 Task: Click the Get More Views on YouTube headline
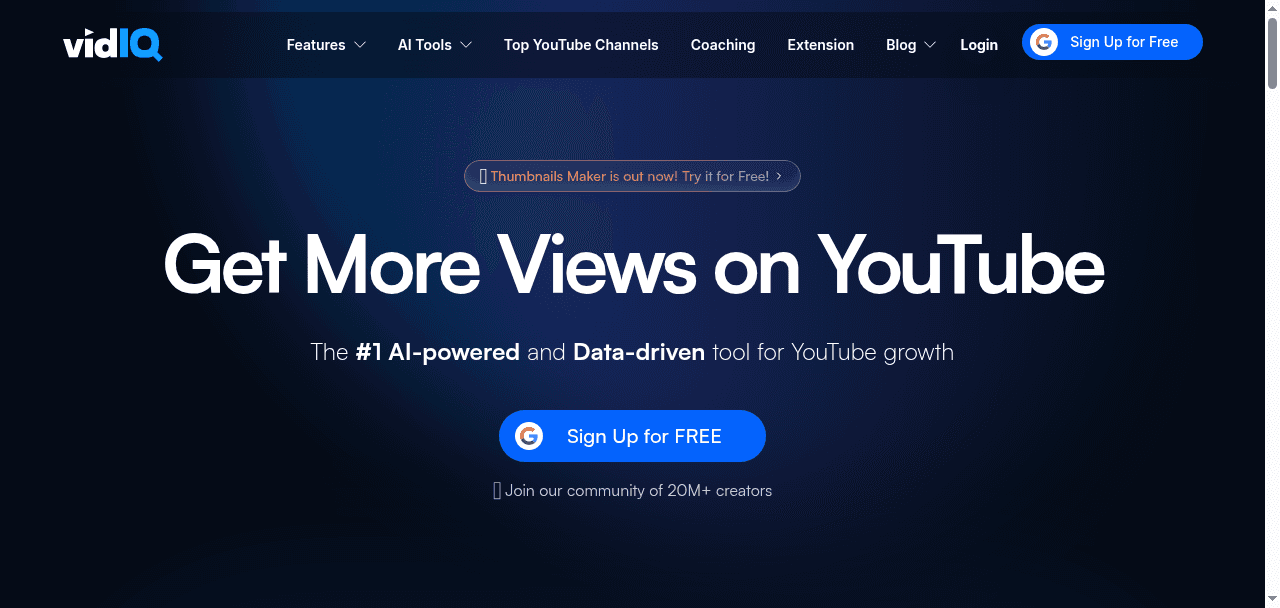tap(634, 265)
